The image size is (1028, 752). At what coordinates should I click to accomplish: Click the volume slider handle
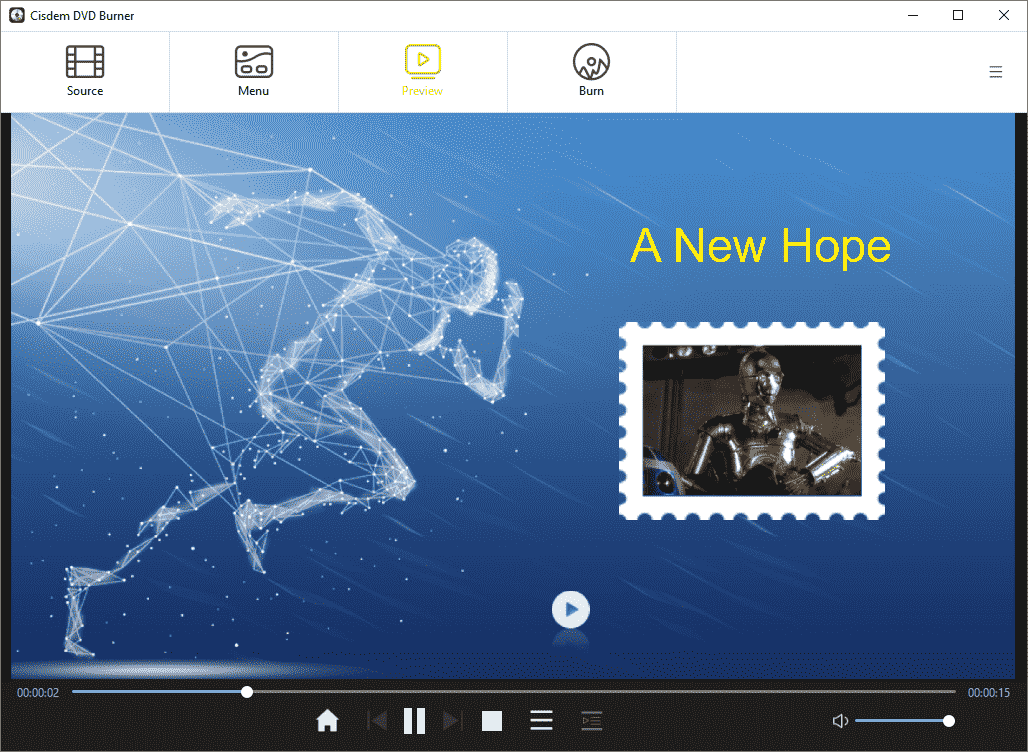coord(949,721)
